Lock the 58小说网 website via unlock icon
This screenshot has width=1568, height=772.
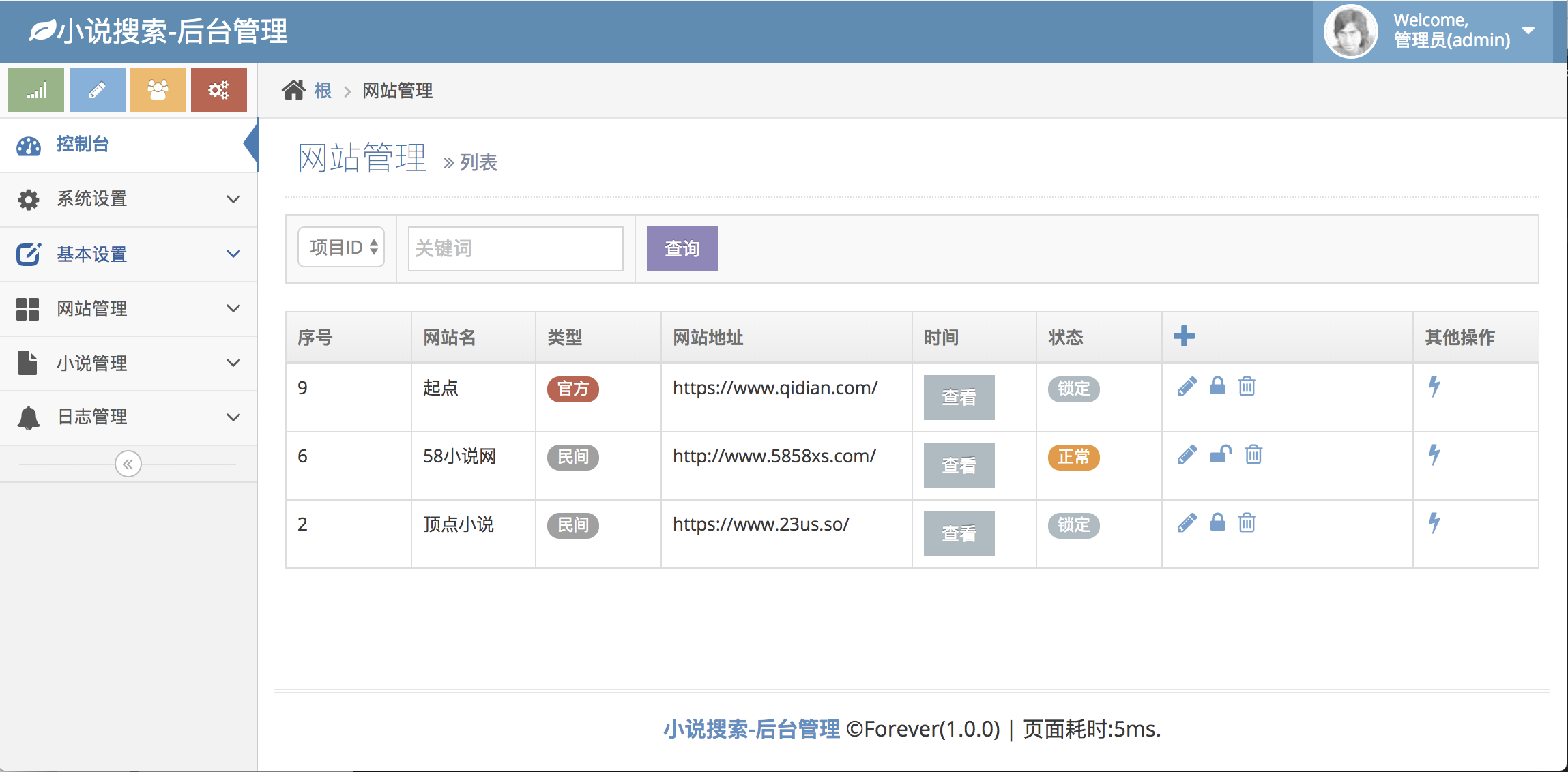(x=1221, y=455)
